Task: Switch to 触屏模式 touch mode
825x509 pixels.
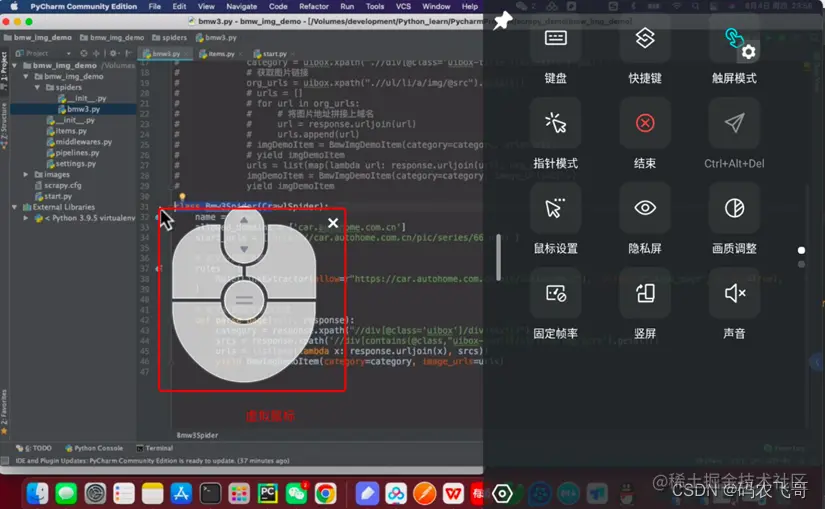Action: coord(732,38)
